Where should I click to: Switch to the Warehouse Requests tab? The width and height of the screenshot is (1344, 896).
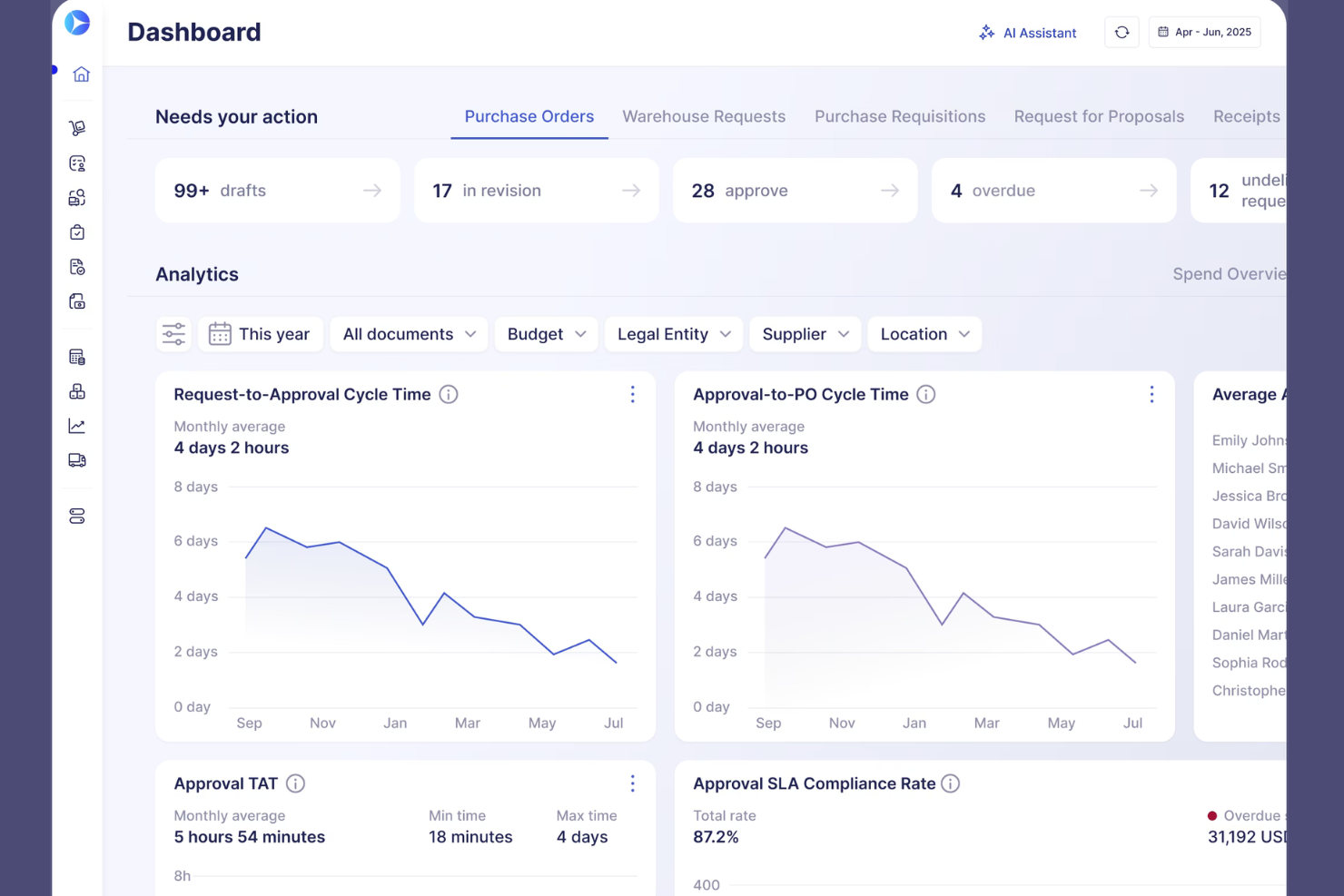click(704, 116)
